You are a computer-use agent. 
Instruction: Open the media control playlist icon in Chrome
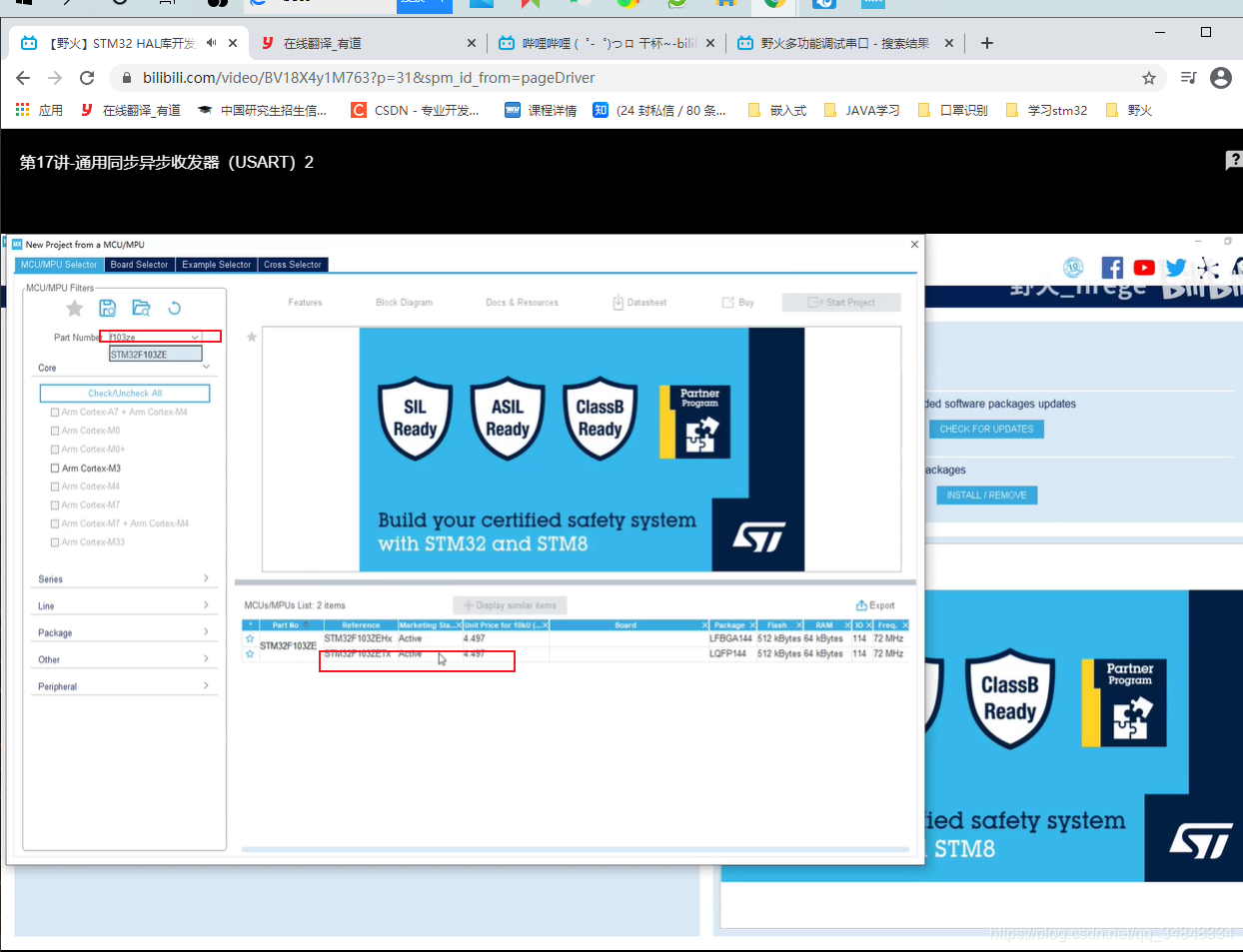coord(1188,78)
